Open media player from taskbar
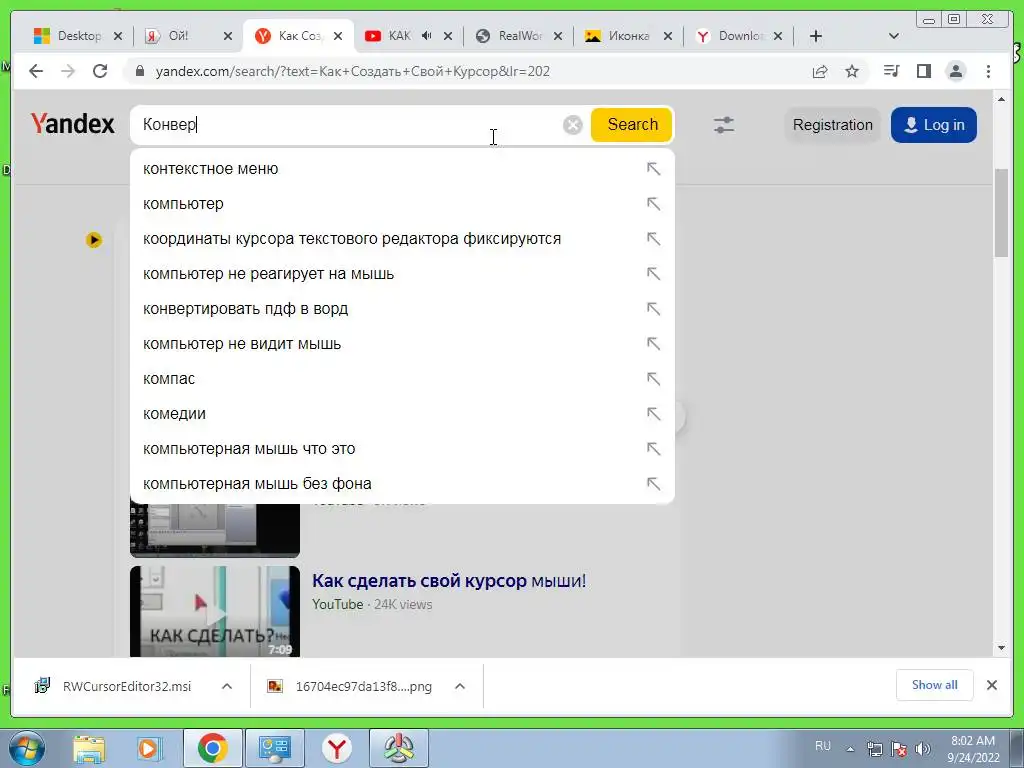Screen dimensions: 1024x768 click(148, 748)
